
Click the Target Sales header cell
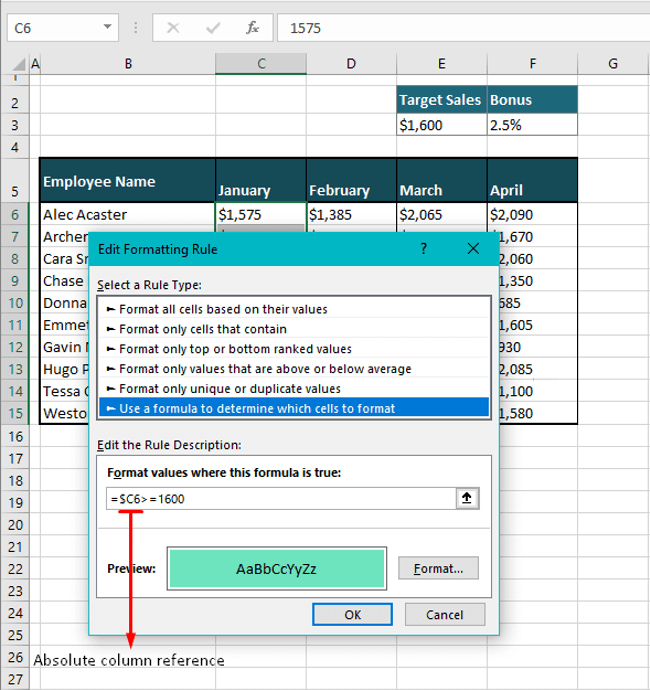(441, 100)
